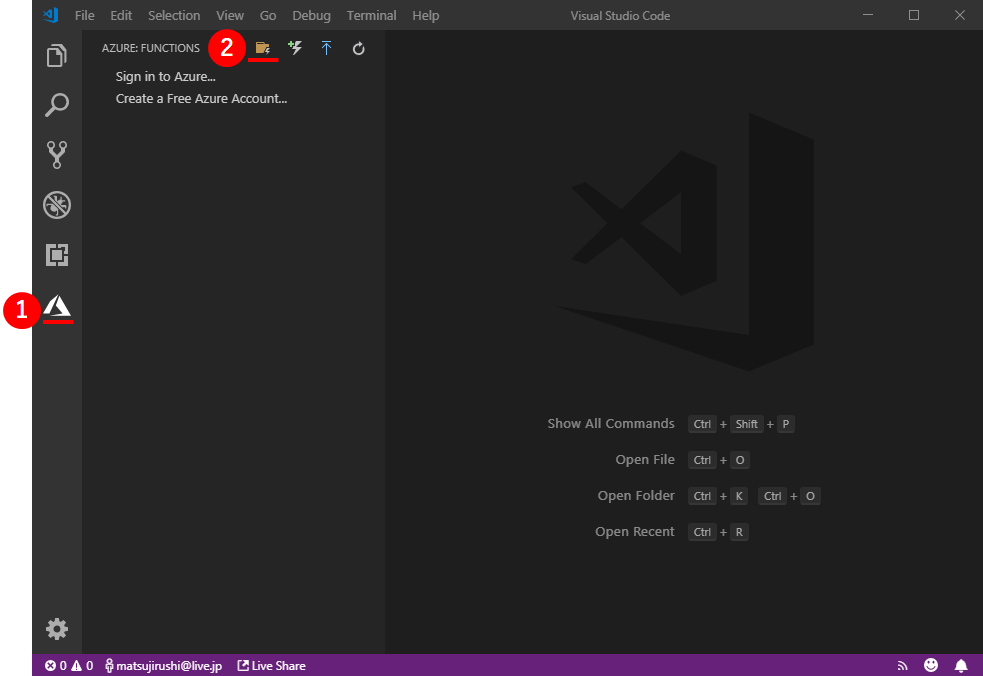
Task: Show errors and warnings count in status bar
Action: coord(69,665)
